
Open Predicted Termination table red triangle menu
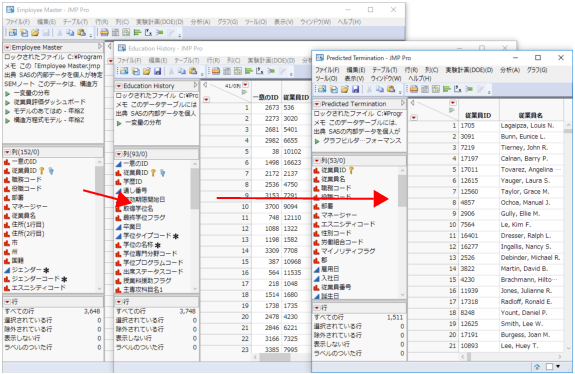(x=317, y=104)
